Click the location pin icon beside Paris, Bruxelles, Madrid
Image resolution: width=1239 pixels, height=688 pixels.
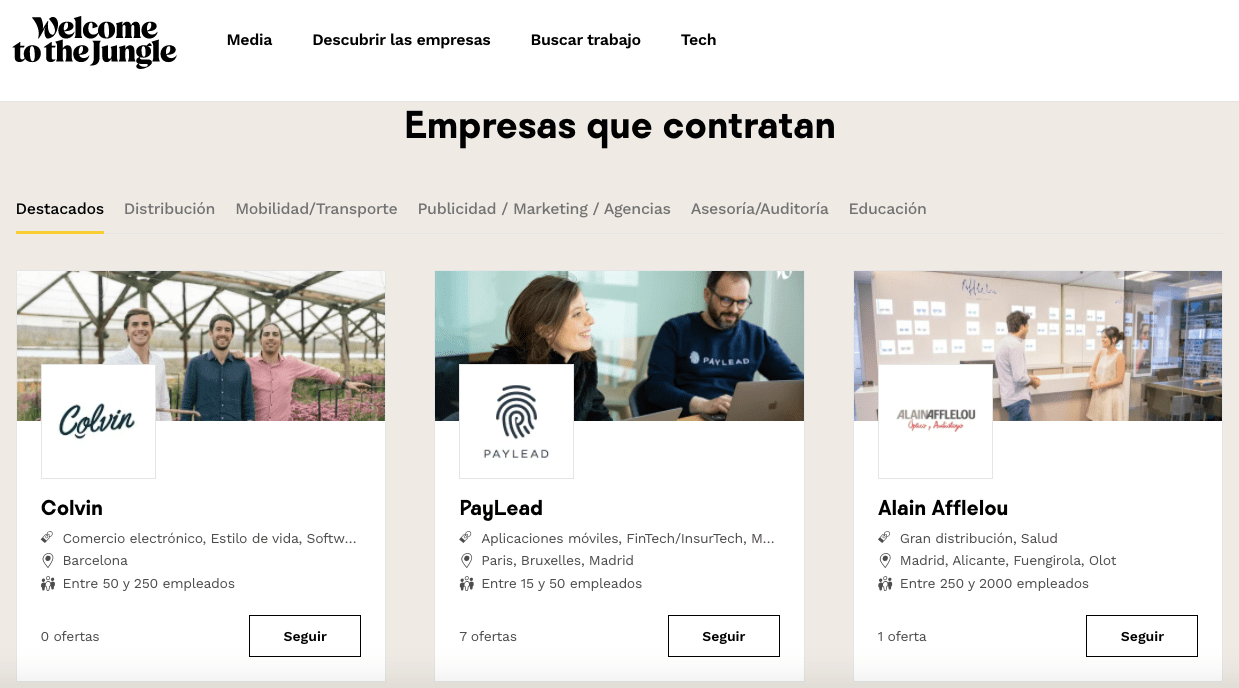[466, 560]
